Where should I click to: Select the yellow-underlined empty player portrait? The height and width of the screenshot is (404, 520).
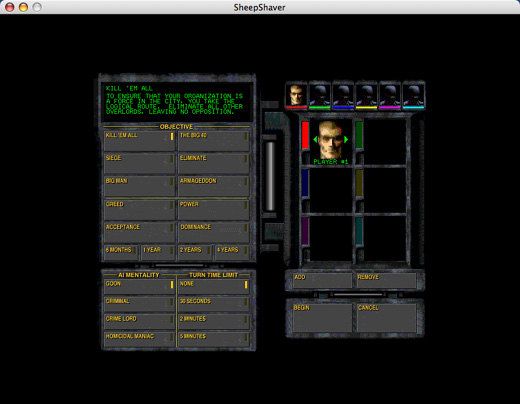click(366, 95)
